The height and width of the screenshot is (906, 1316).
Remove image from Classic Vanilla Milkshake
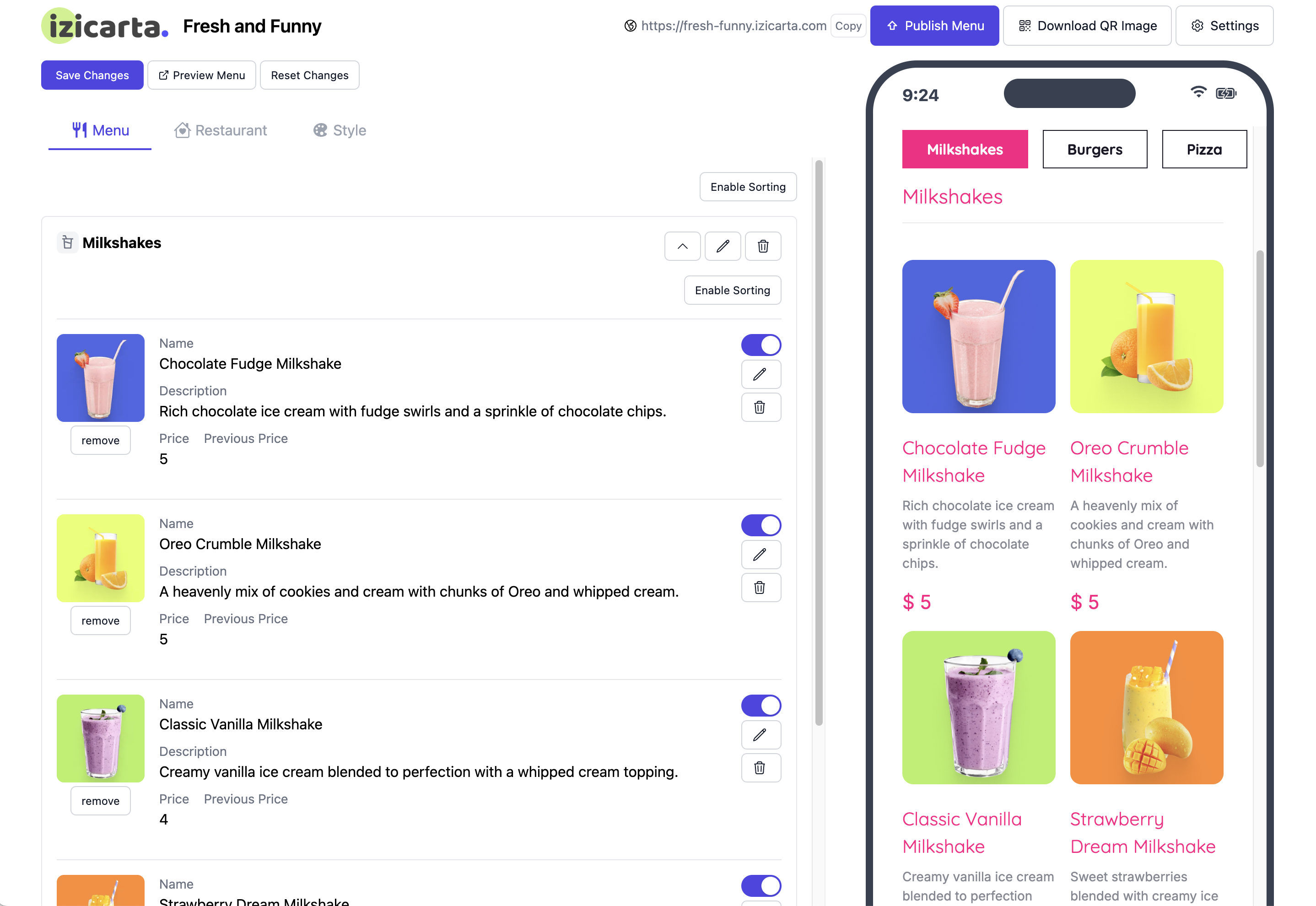point(101,801)
